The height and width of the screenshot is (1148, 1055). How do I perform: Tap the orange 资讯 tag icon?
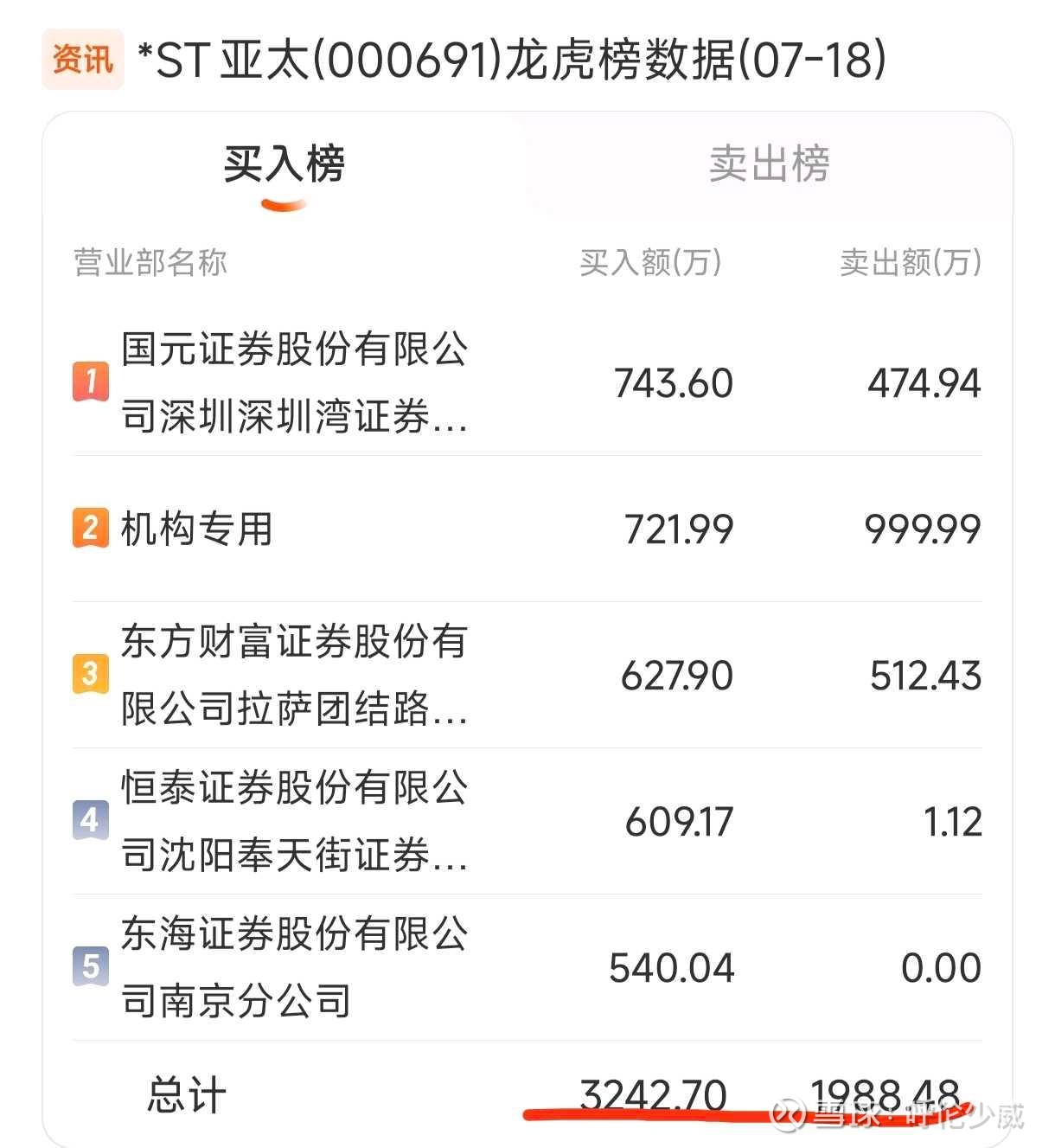tap(83, 60)
